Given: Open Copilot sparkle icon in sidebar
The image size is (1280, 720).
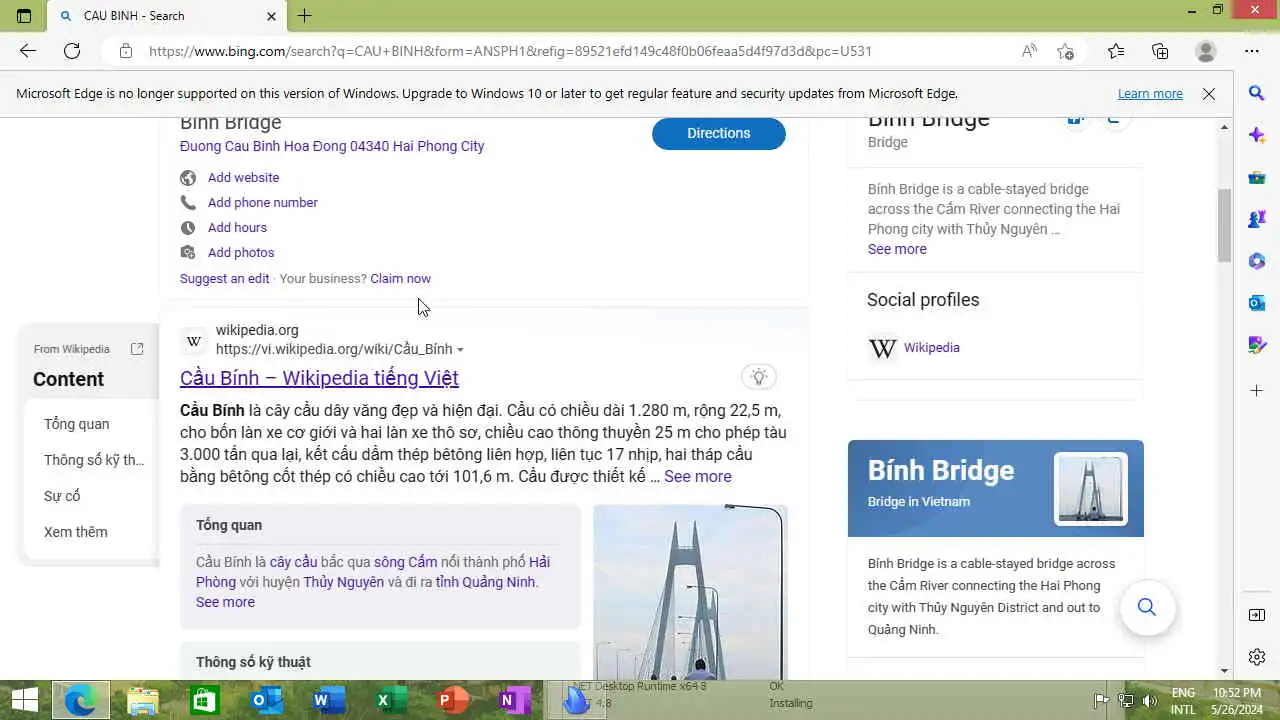Looking at the screenshot, I should click(1257, 135).
